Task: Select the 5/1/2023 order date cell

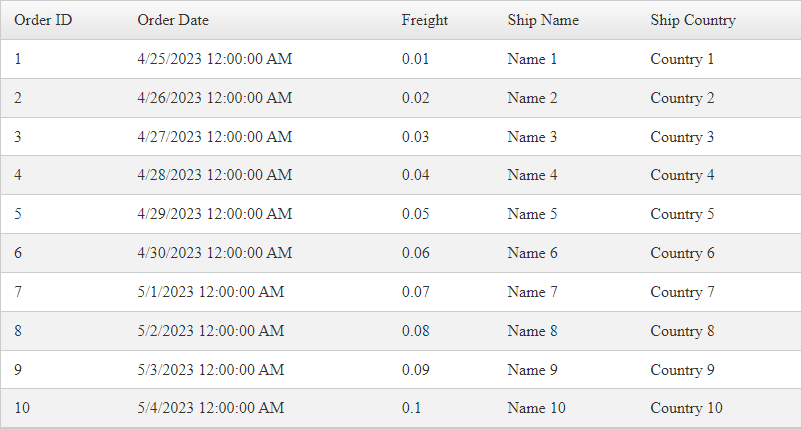Action: (210, 293)
